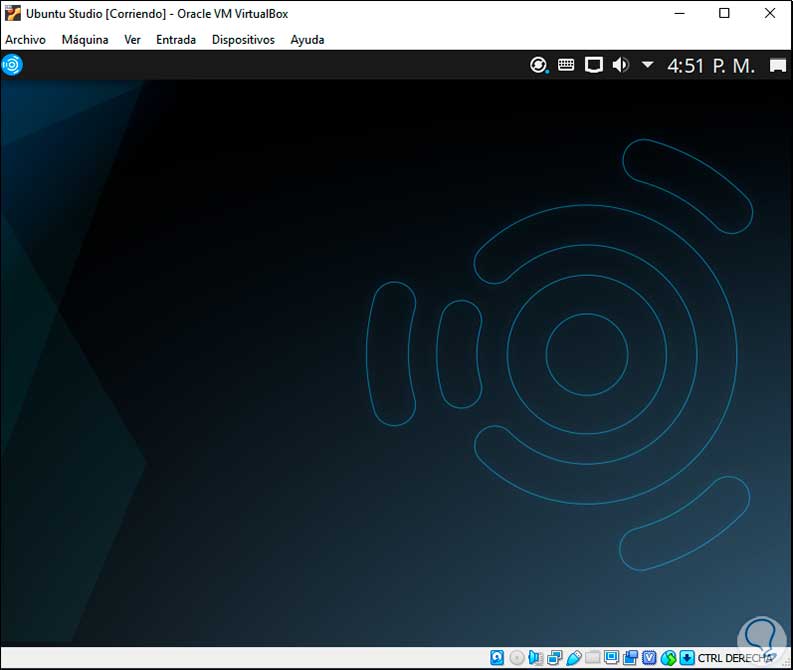Open the Ubuntu Studio application launcher
Screen dimensions: 793x670
pos(12,65)
